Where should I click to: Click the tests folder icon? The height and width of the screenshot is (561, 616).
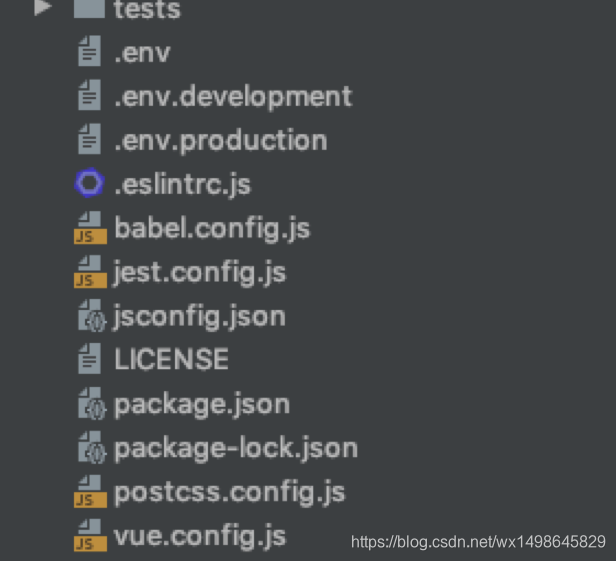(x=89, y=8)
